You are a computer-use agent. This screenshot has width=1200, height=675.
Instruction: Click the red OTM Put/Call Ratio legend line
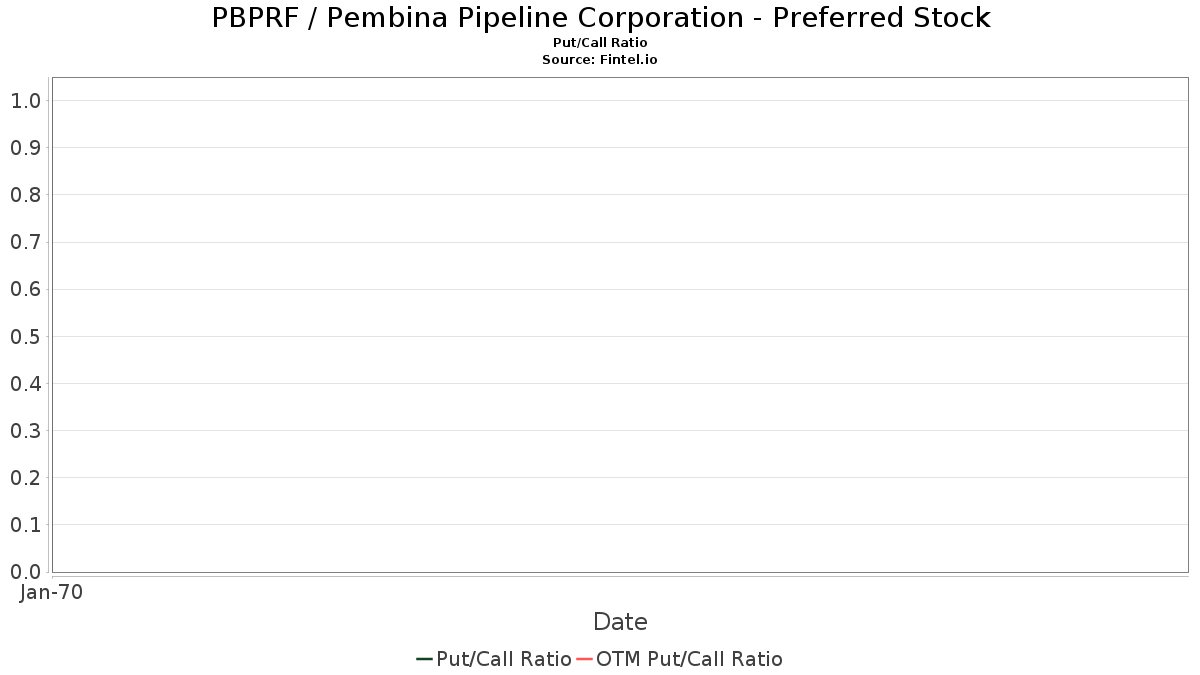(x=585, y=659)
